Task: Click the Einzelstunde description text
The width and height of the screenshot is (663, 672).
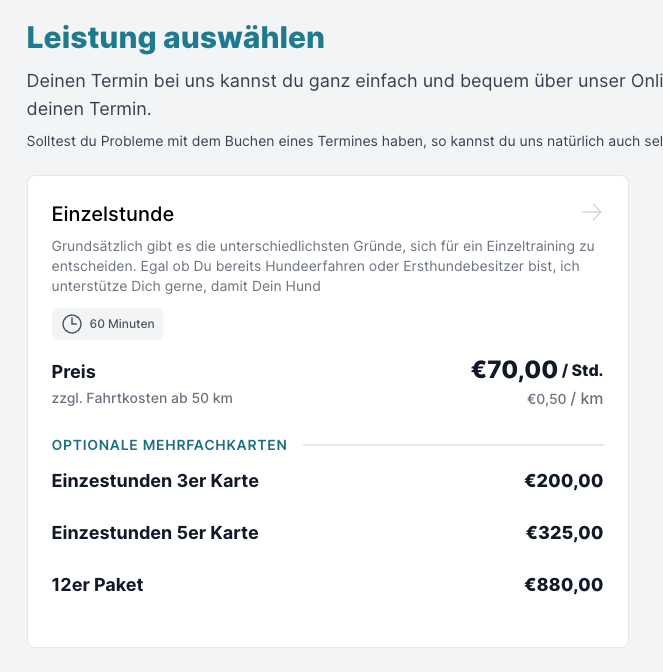Action: [x=323, y=266]
